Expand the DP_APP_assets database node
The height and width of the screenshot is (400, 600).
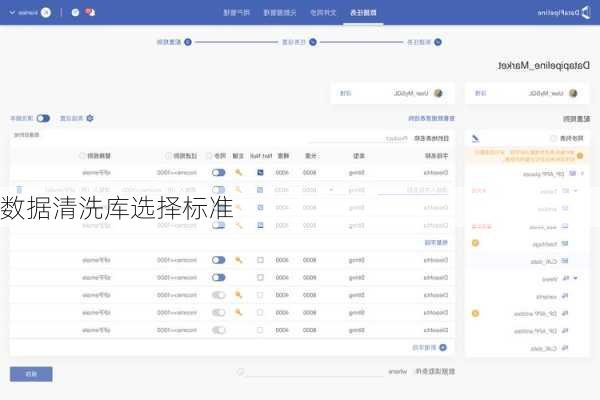(582, 174)
